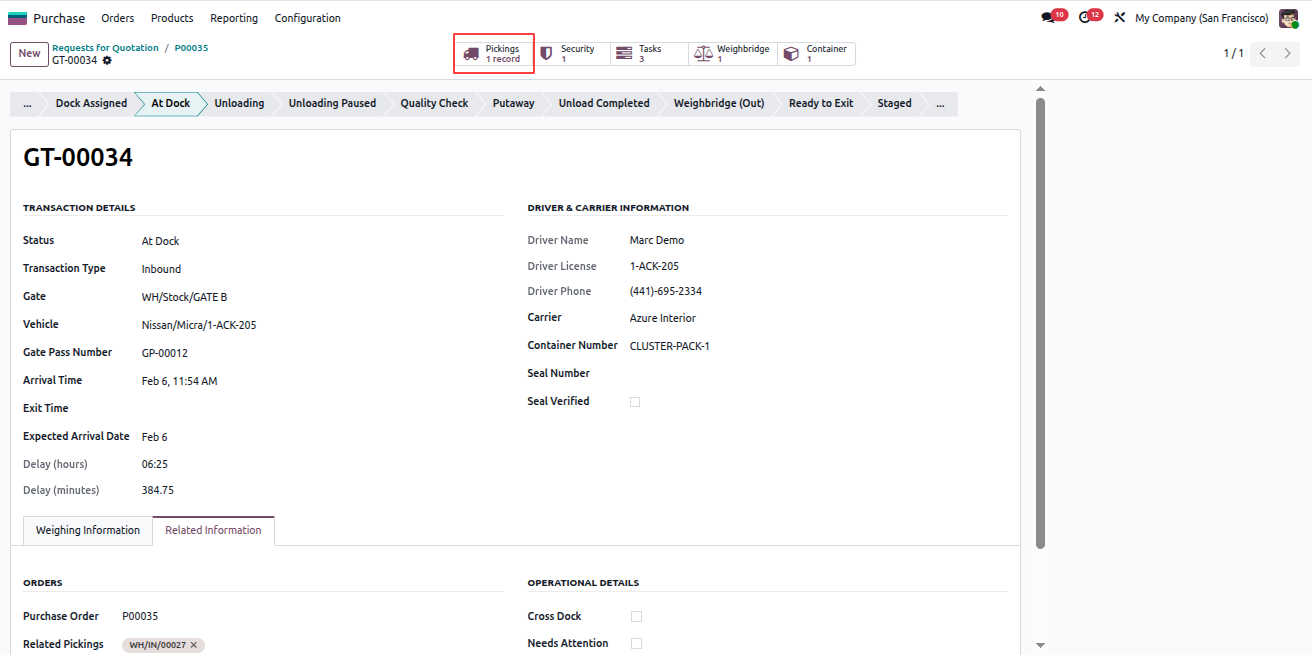This screenshot has width=1312, height=655.
Task: Open the activities clock icon
Action: click(1085, 18)
